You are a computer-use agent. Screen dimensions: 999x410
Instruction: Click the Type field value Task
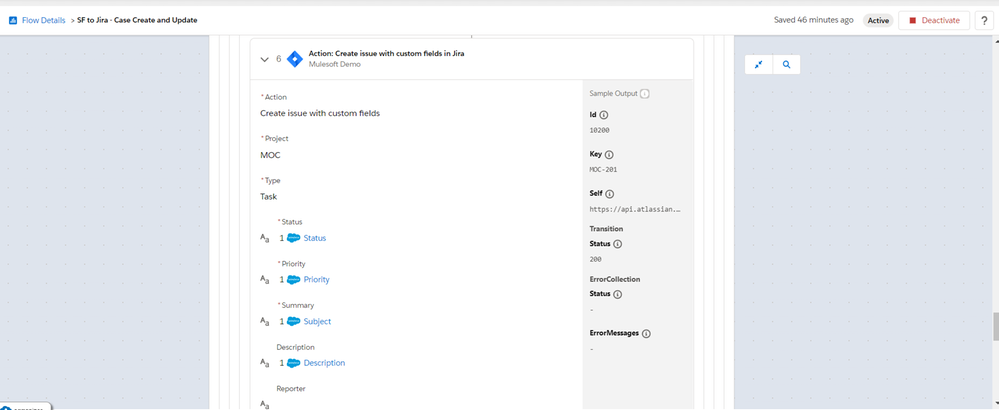click(x=268, y=197)
